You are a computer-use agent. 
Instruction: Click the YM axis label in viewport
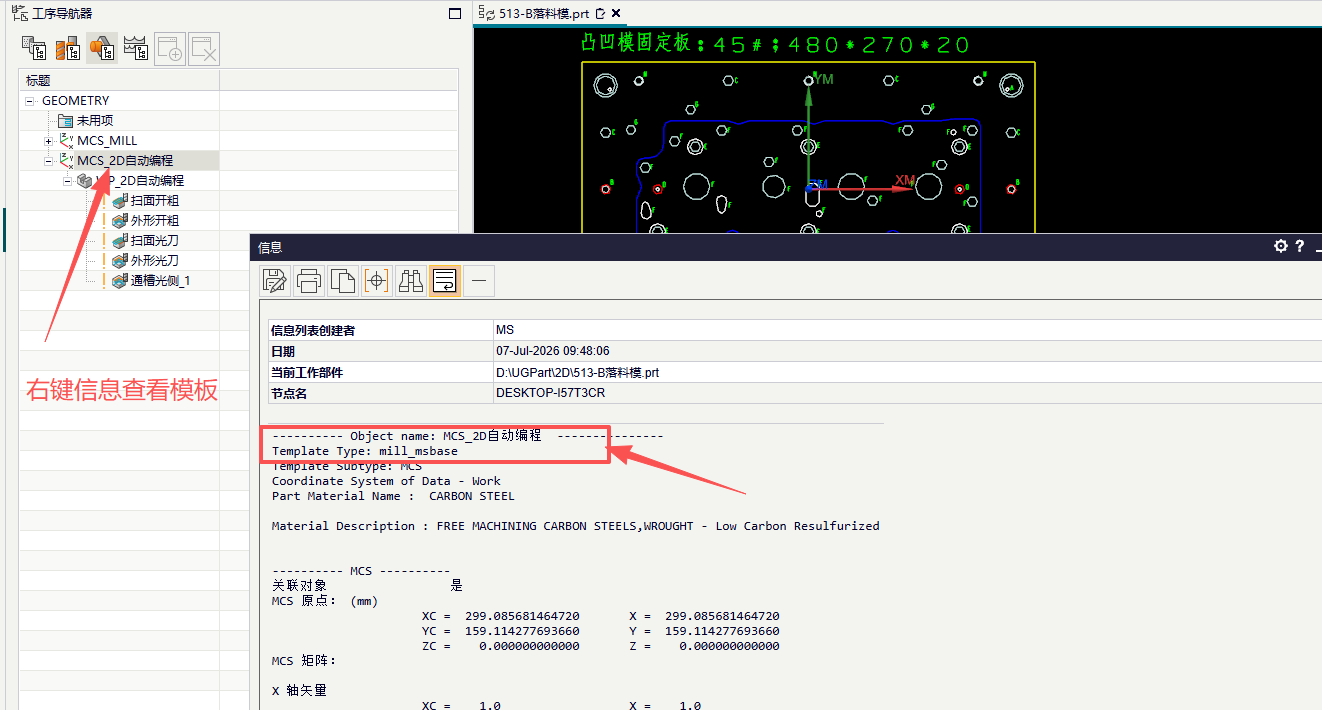824,78
